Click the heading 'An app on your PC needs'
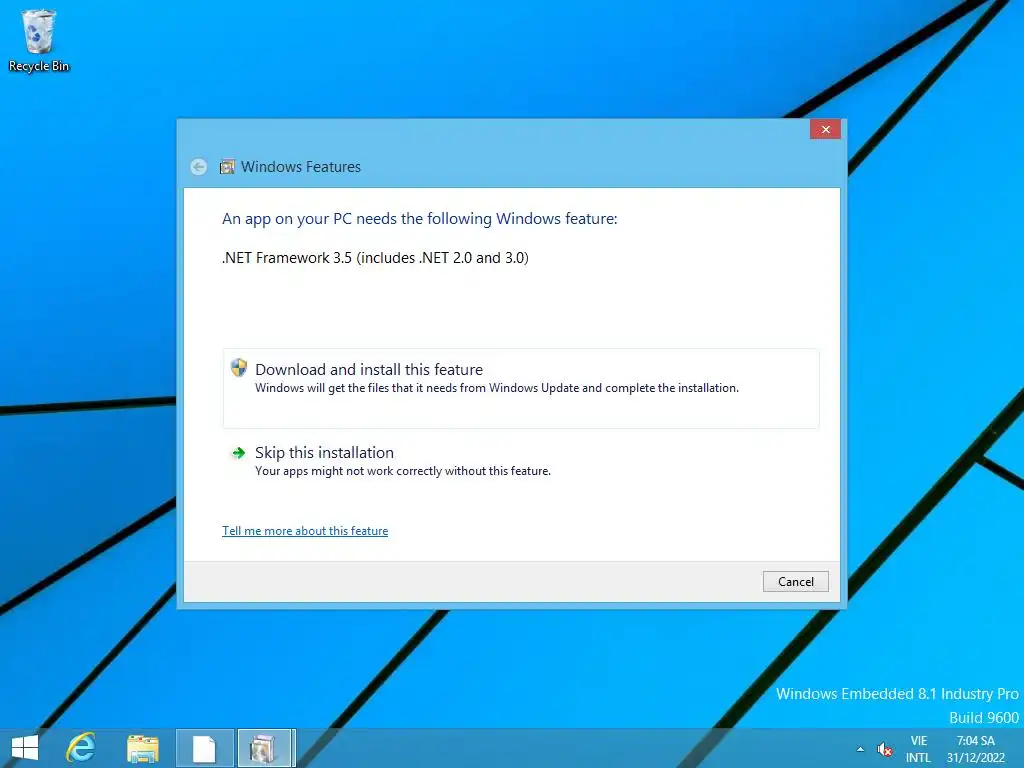 click(x=419, y=219)
